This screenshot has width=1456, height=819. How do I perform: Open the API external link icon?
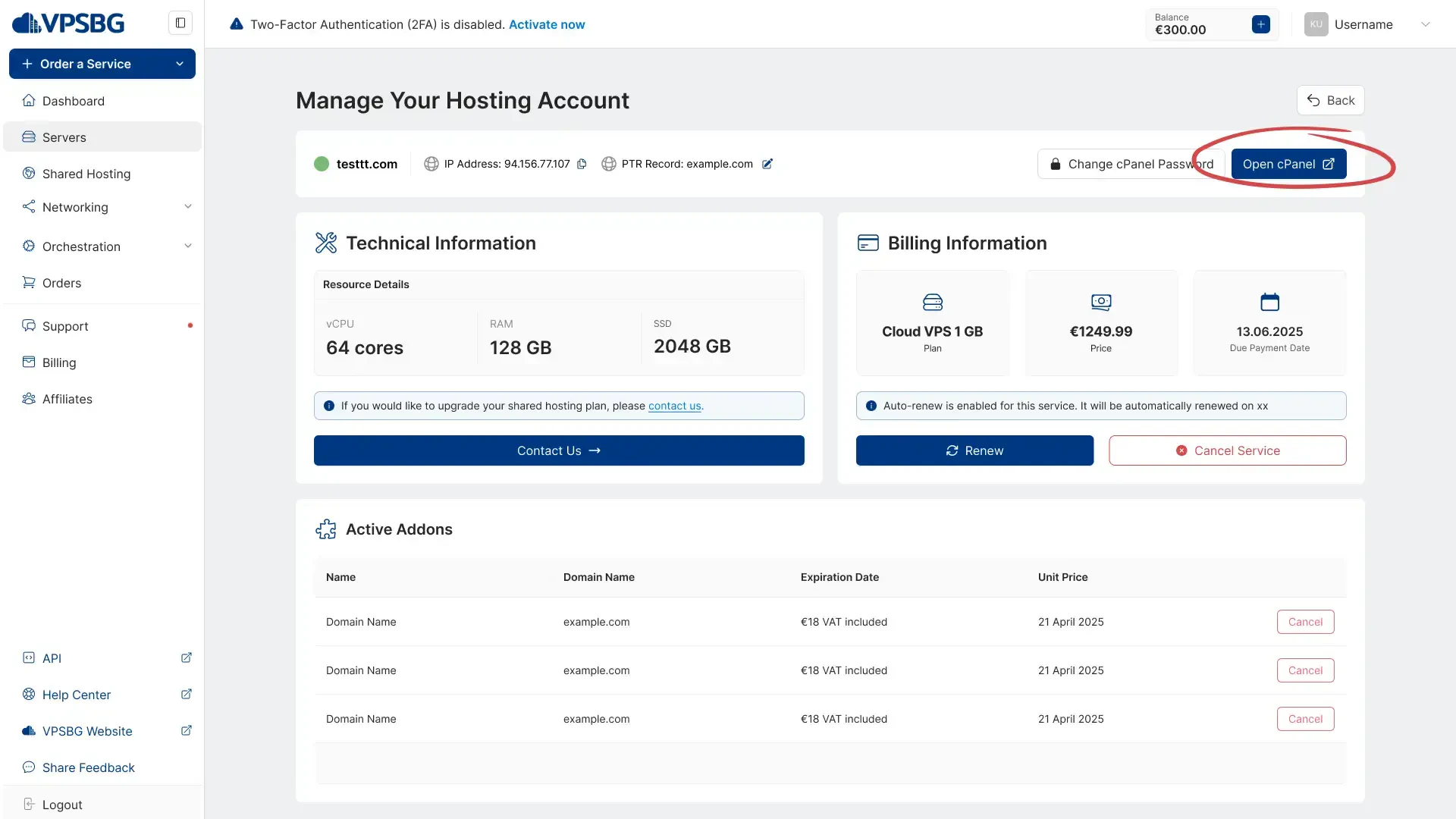[x=187, y=657]
